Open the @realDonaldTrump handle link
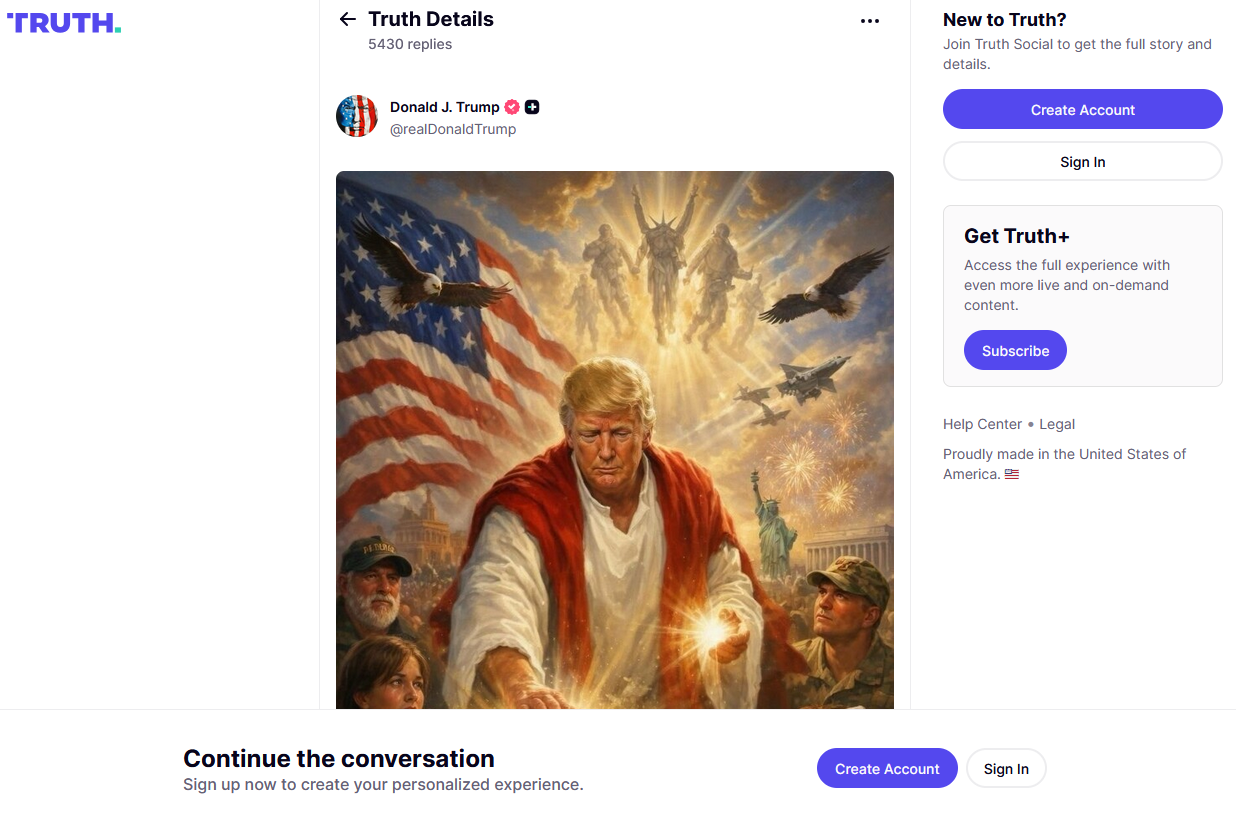The image size is (1236, 819). click(x=452, y=129)
